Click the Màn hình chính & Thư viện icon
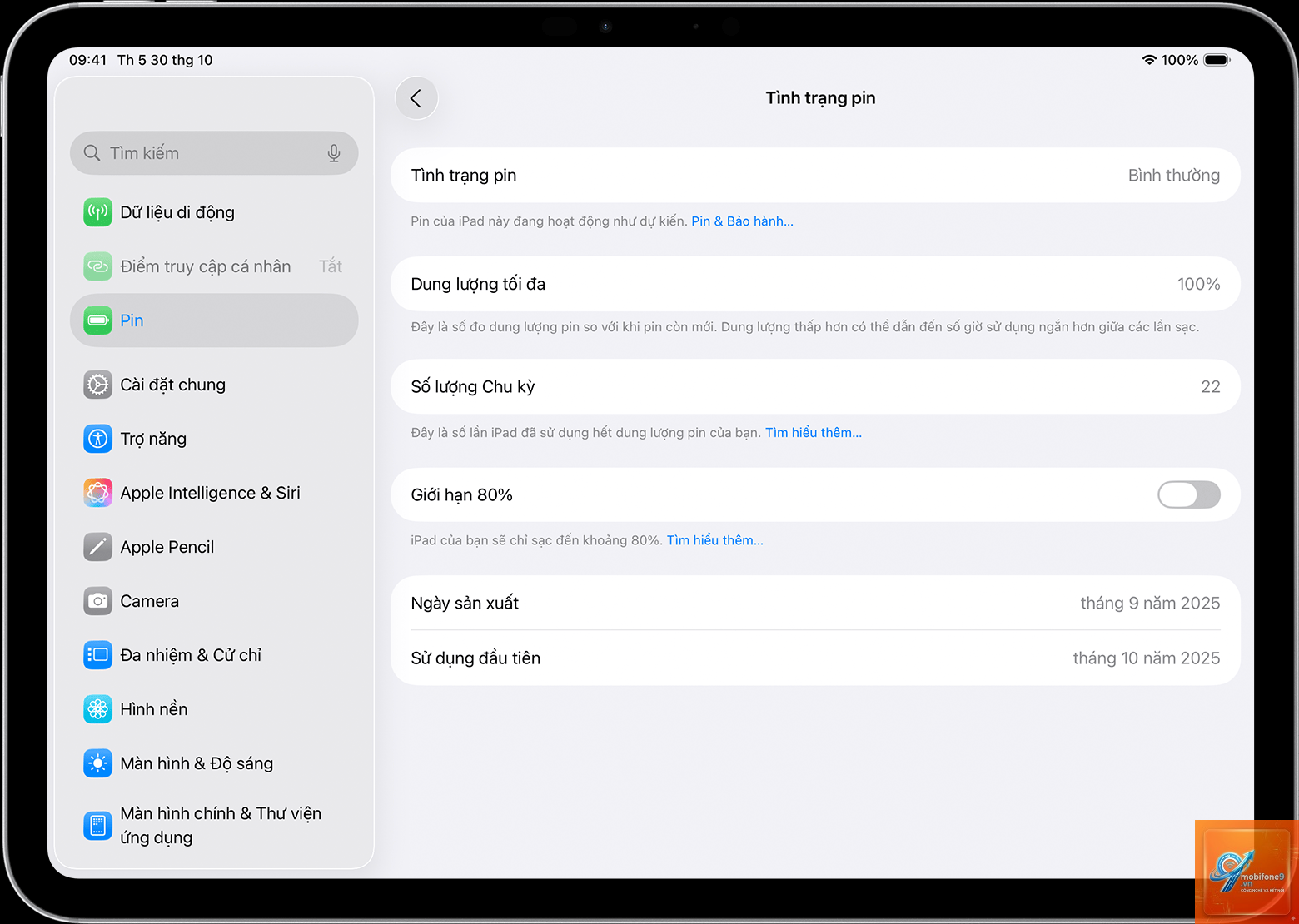 (98, 826)
